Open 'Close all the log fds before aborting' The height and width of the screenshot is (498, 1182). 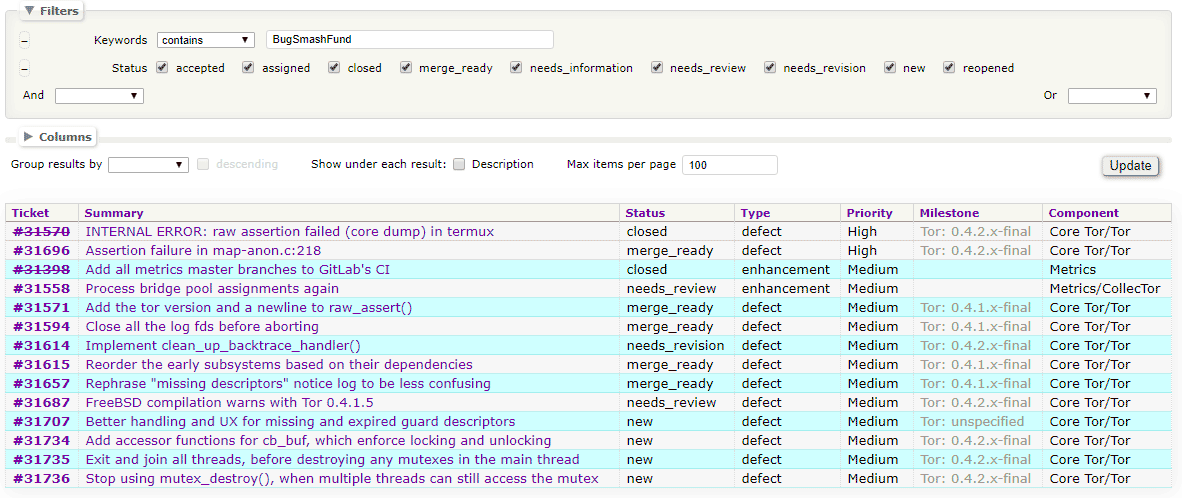202,327
